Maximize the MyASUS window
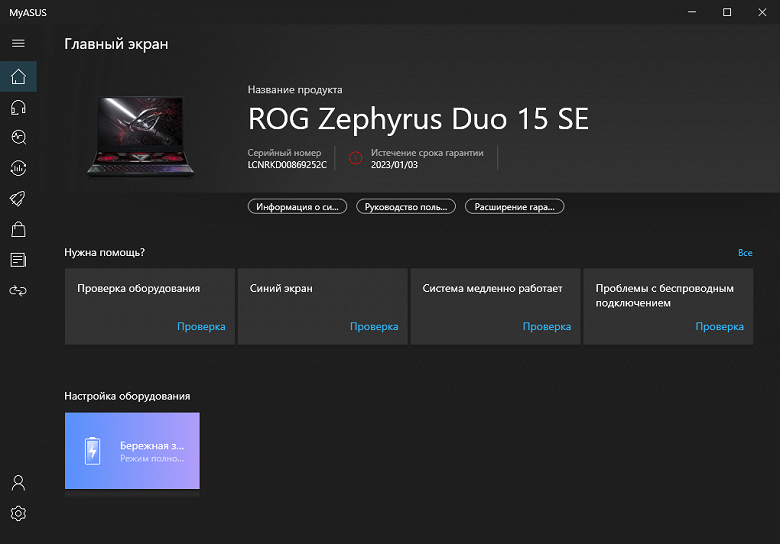 pyautogui.click(x=727, y=12)
